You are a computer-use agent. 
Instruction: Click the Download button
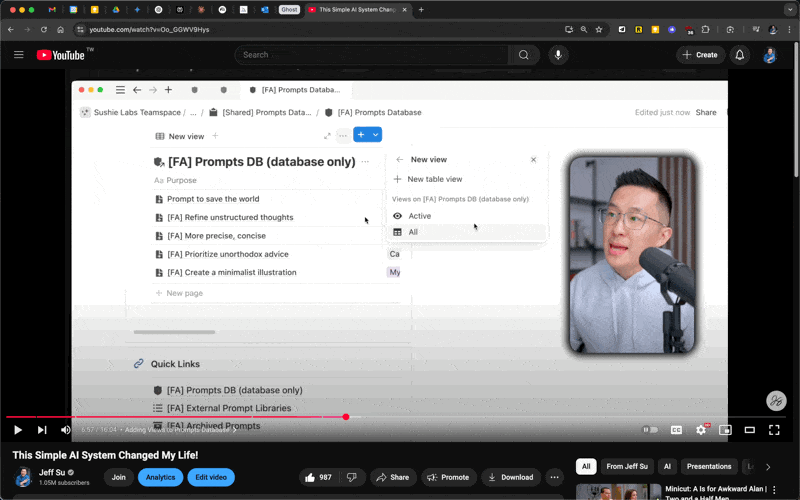point(511,477)
